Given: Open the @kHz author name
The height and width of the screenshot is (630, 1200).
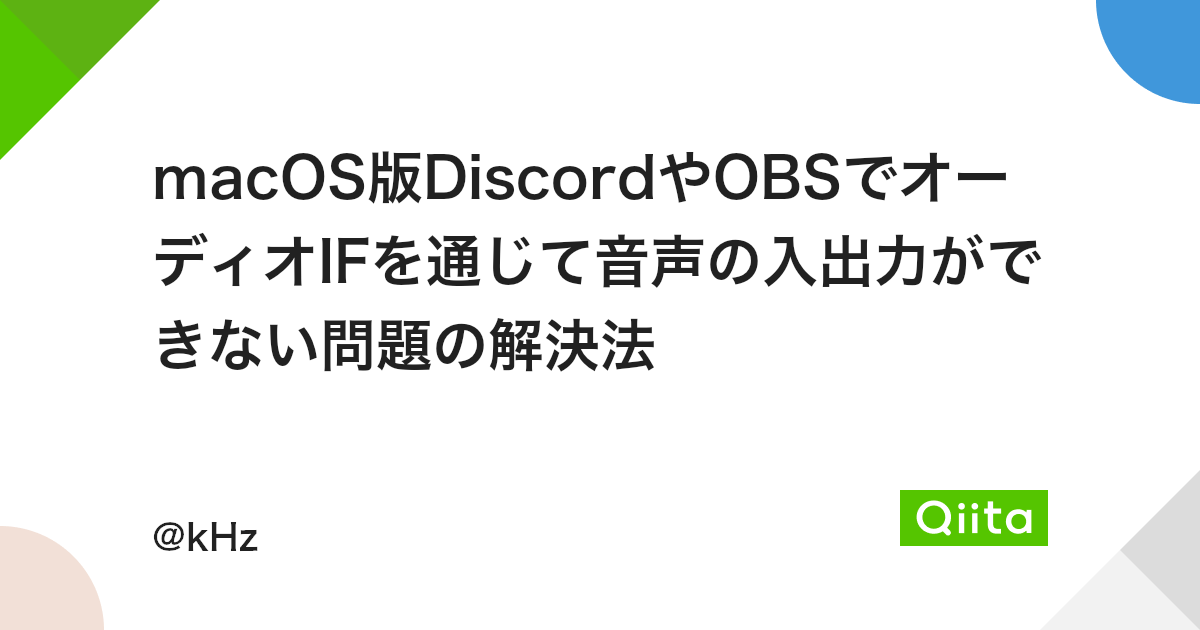Looking at the screenshot, I should pos(205,538).
